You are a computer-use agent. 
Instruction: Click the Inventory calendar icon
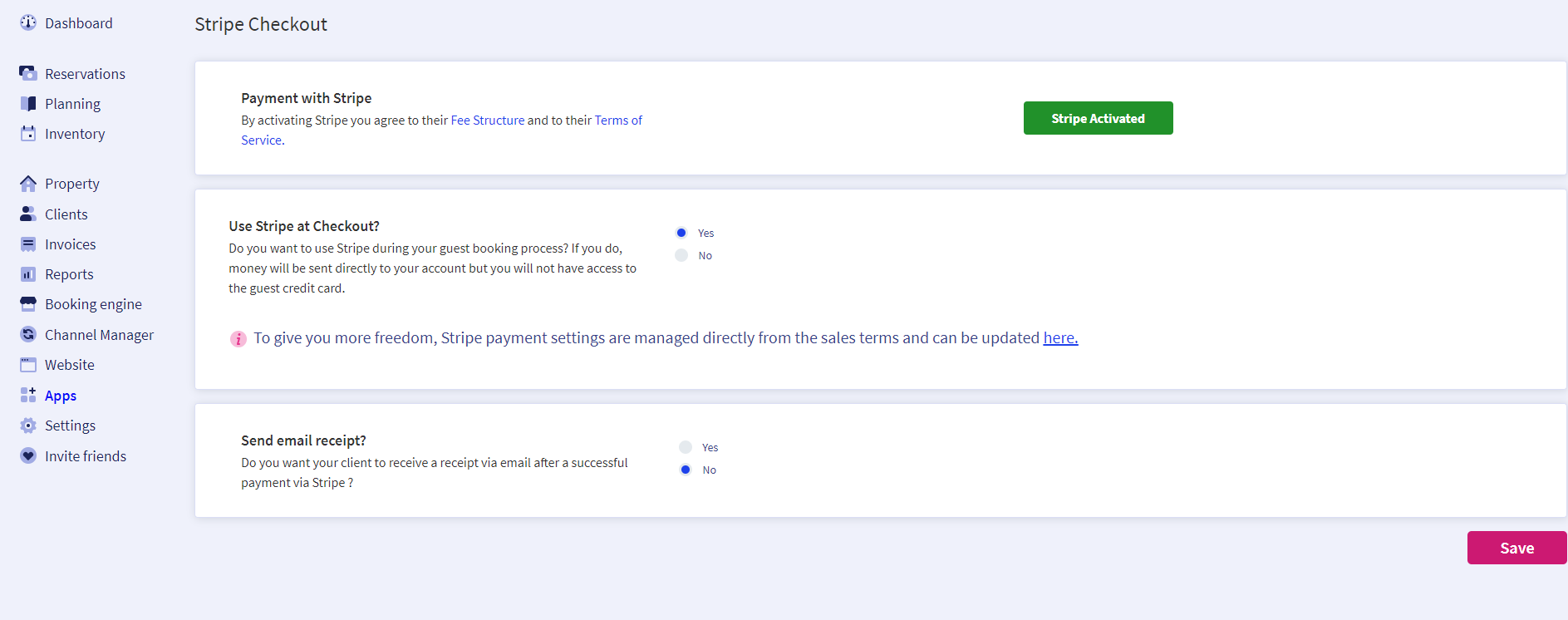(x=28, y=133)
